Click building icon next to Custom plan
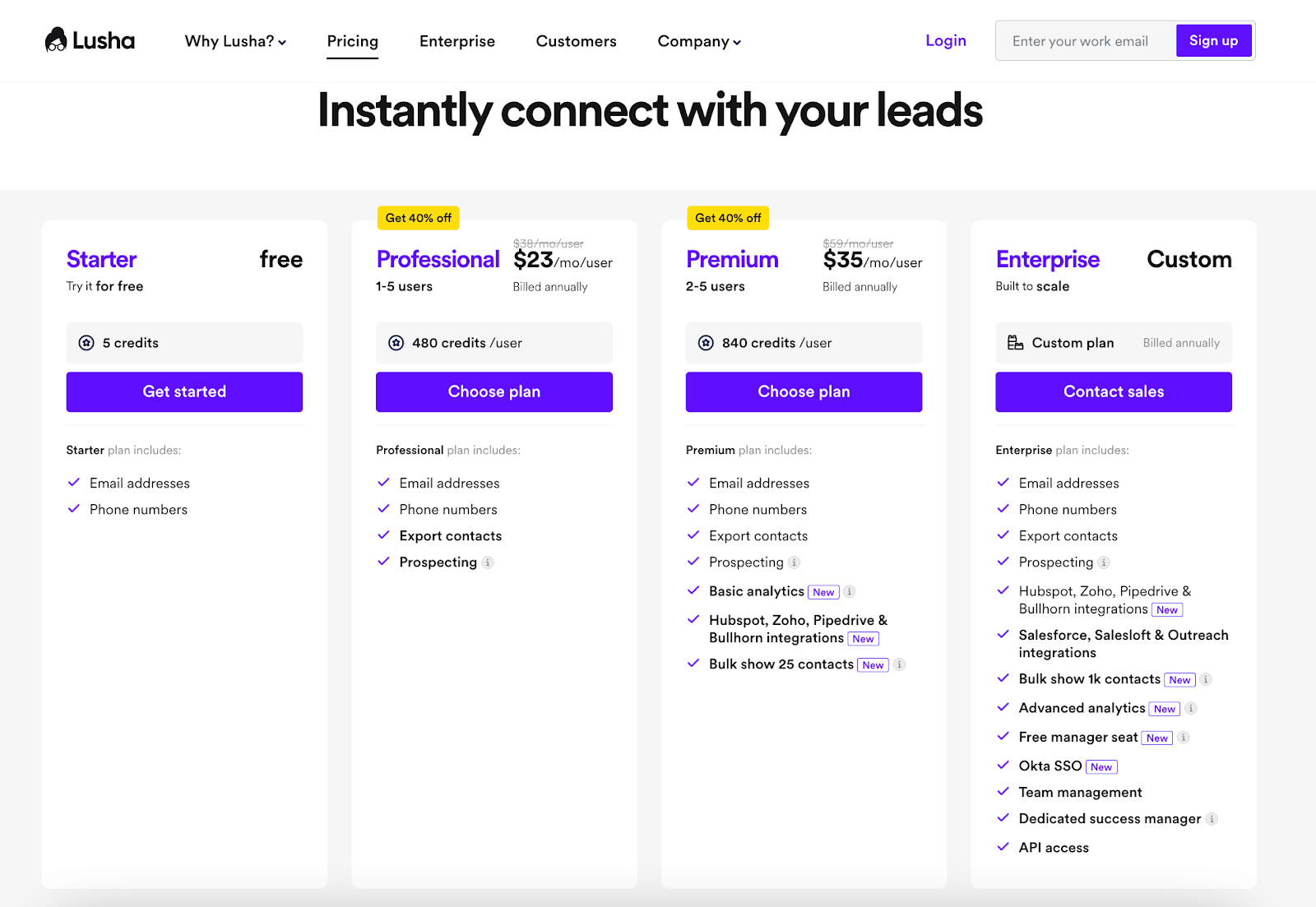The height and width of the screenshot is (907, 1316). (1016, 343)
